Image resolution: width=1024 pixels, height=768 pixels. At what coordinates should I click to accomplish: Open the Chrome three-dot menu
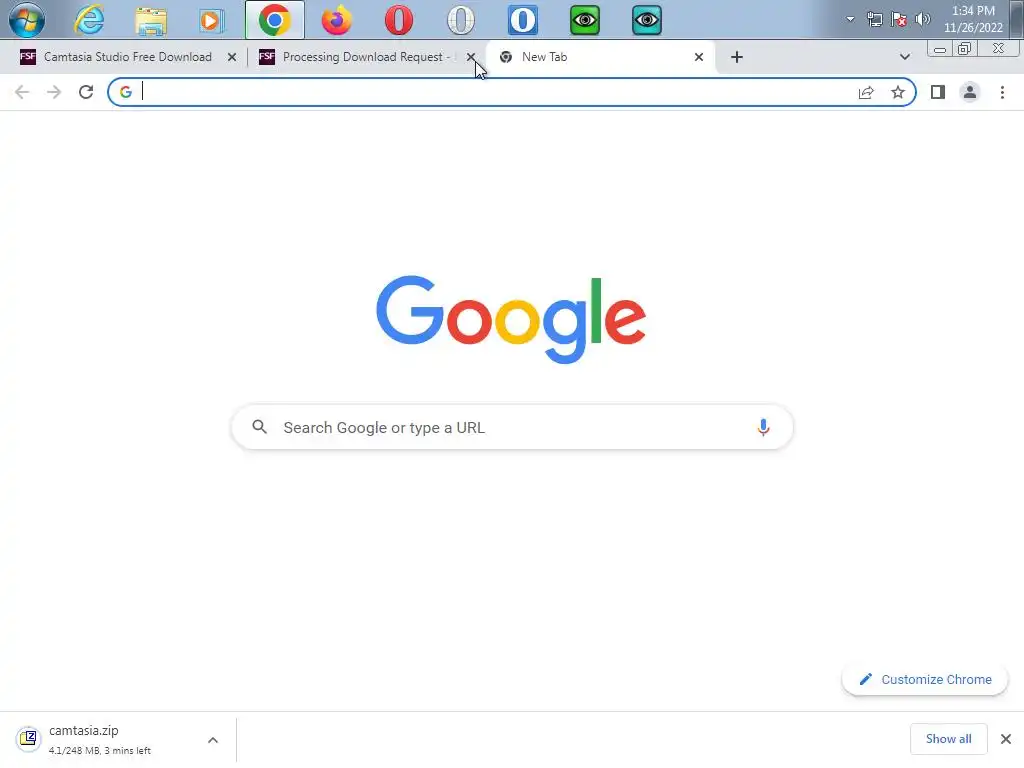(x=1002, y=92)
